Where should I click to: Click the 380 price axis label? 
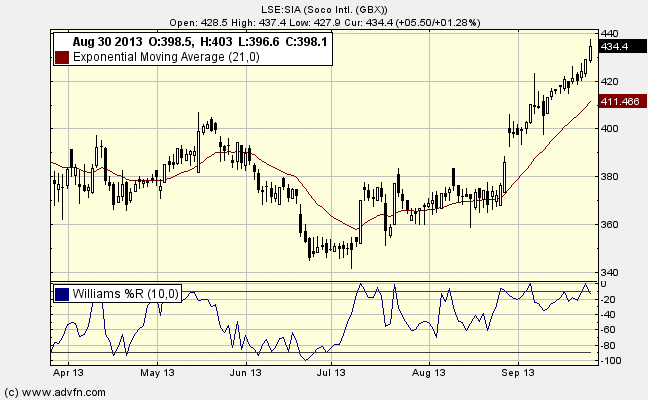pyautogui.click(x=610, y=176)
